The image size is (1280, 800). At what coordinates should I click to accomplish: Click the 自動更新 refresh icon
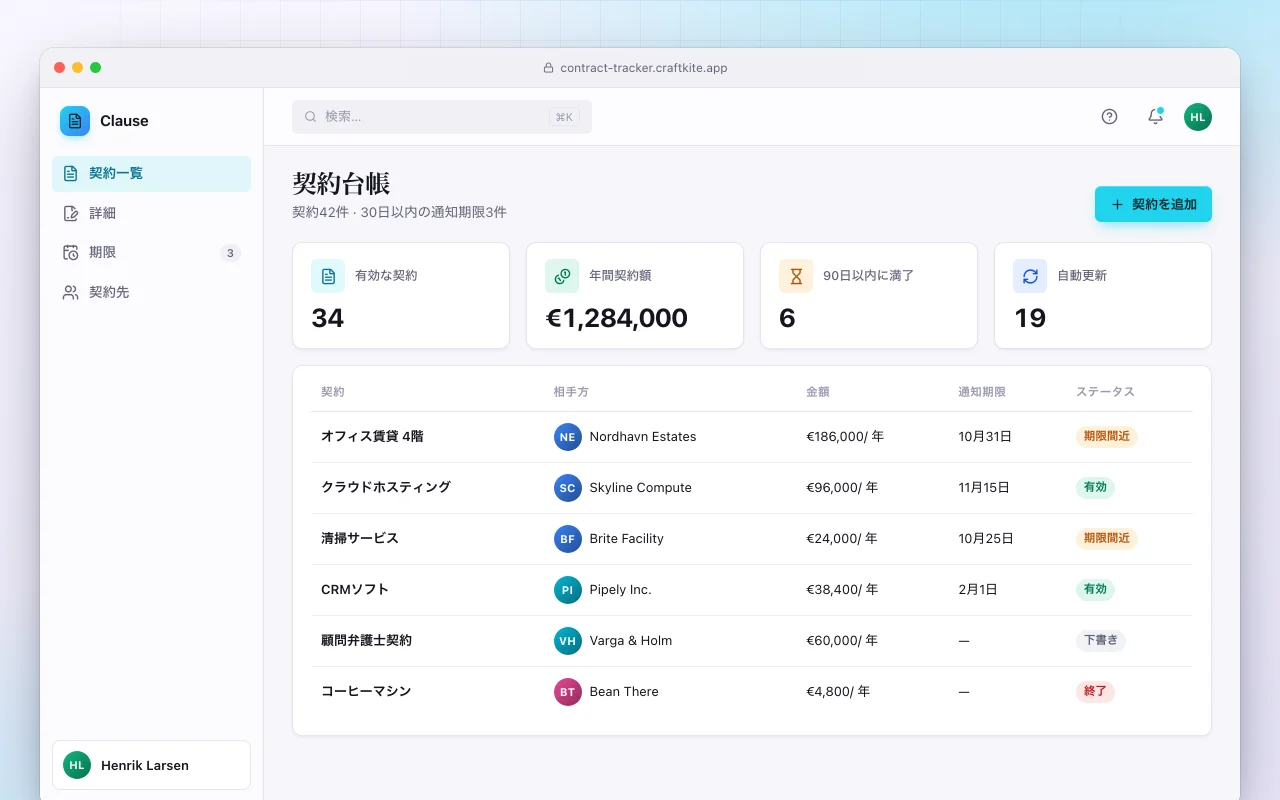coord(1030,276)
